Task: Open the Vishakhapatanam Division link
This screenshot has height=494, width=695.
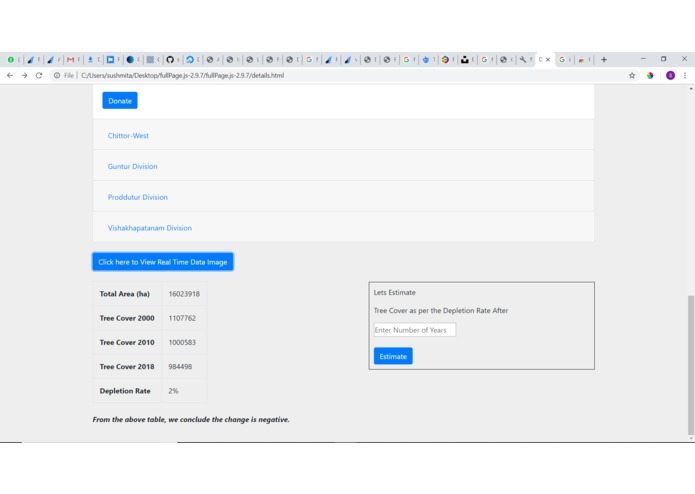Action: click(x=150, y=228)
